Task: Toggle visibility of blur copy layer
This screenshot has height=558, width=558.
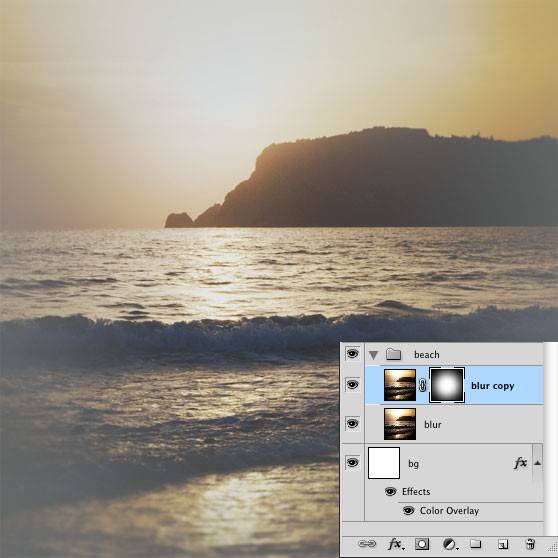Action: click(x=352, y=385)
